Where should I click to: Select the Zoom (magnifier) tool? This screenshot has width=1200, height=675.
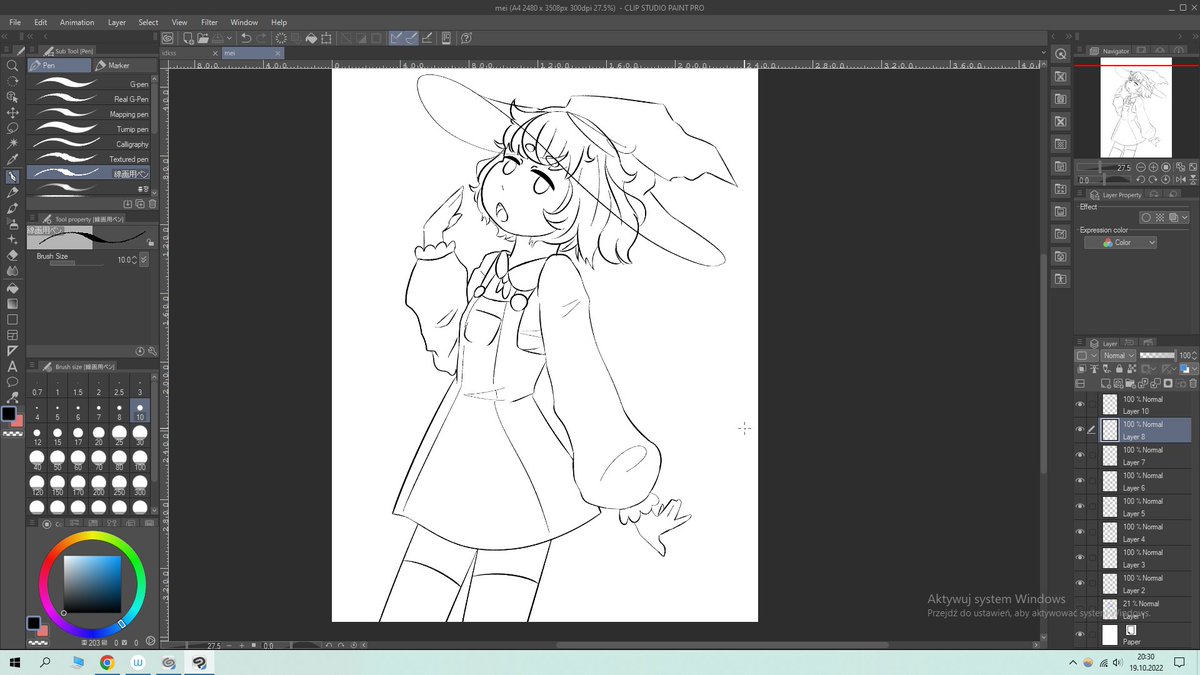(12, 65)
